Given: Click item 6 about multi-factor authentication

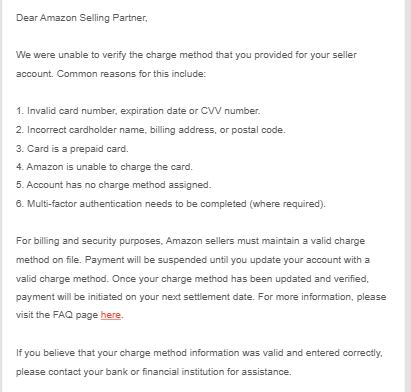Looking at the screenshot, I should [x=171, y=204].
